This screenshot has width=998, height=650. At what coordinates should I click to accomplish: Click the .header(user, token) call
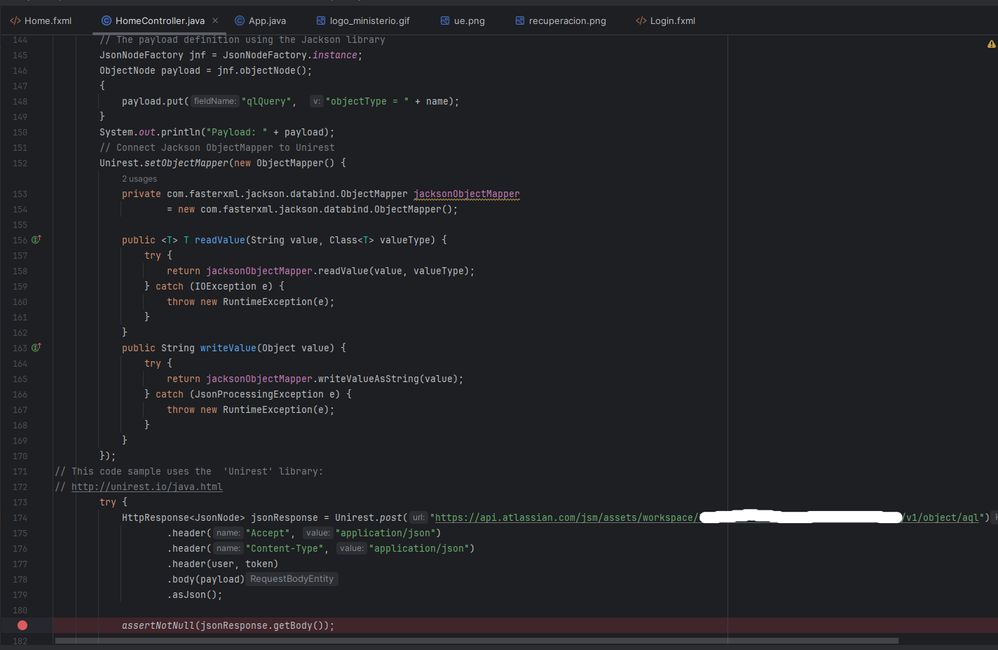click(223, 564)
